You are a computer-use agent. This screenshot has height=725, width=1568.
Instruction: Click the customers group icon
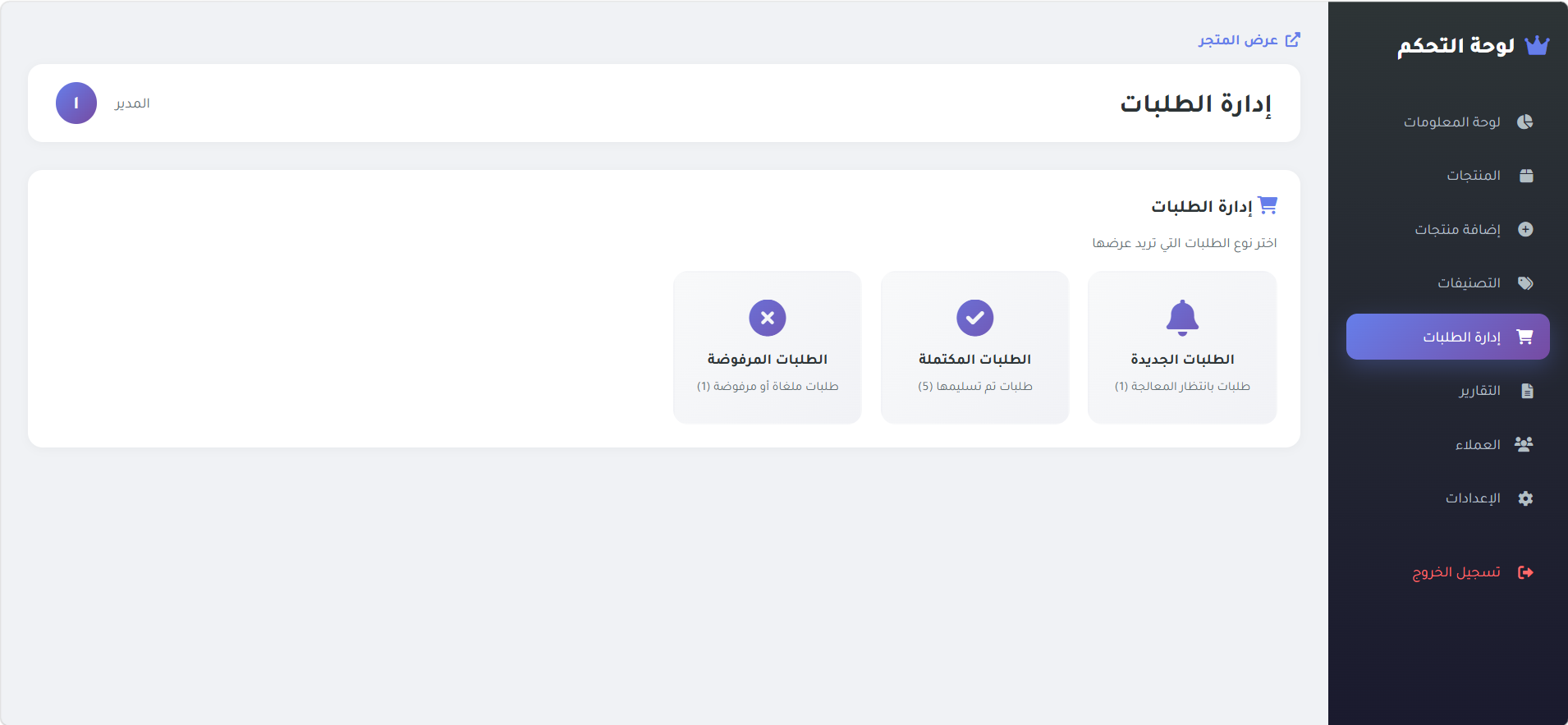[1524, 444]
